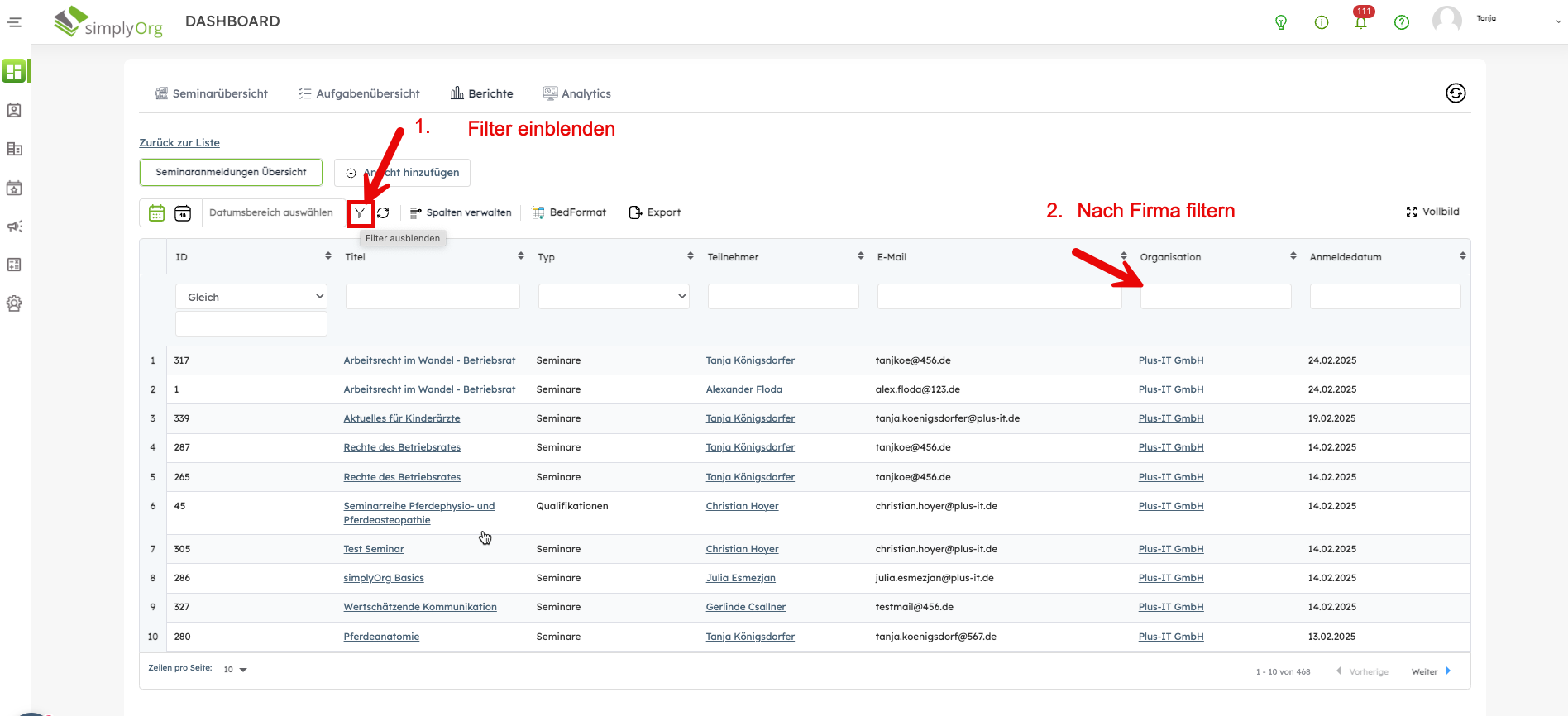
Task: Open the 'Gleich' ID filter dropdown
Action: [251, 297]
